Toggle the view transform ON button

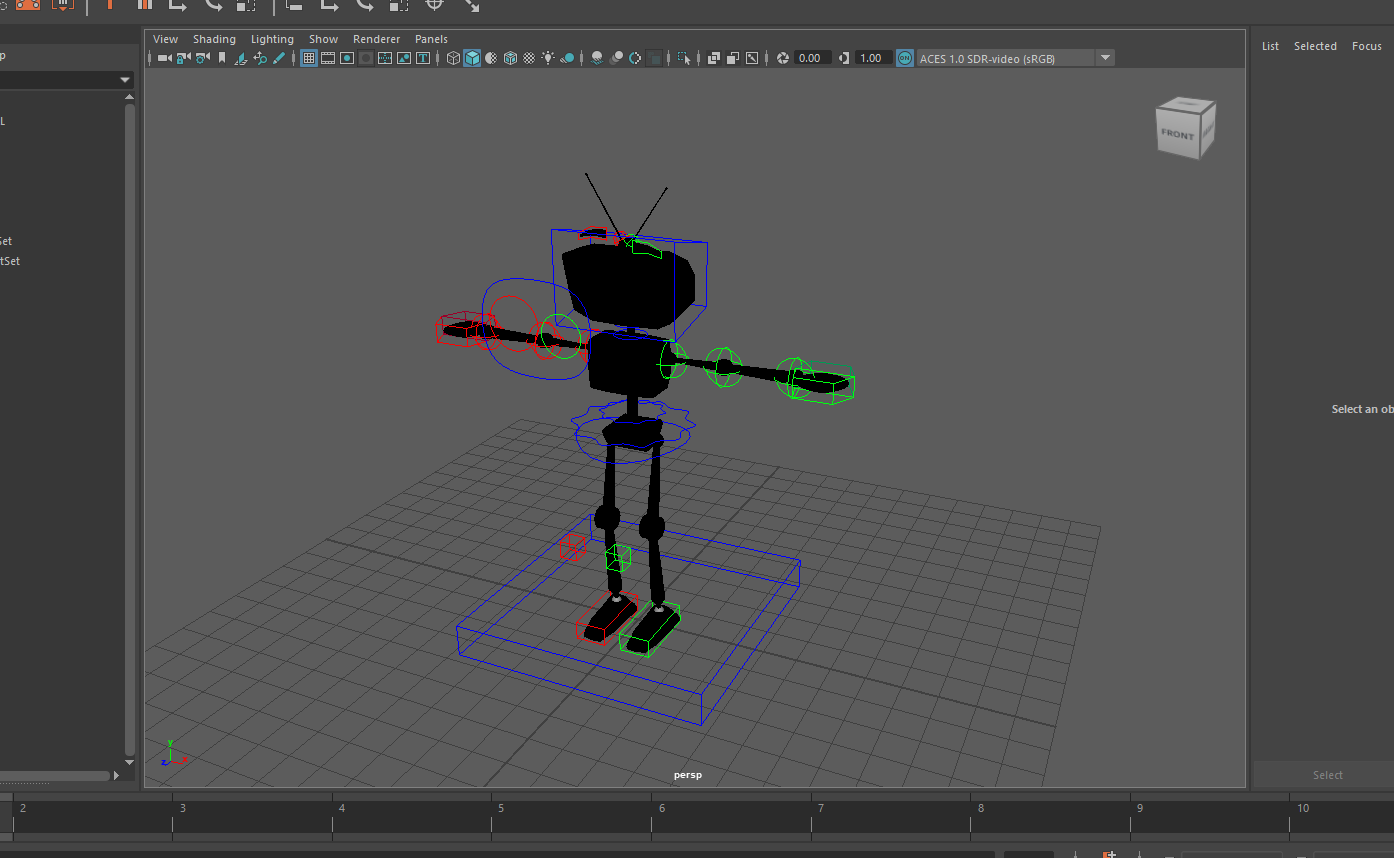tap(905, 58)
